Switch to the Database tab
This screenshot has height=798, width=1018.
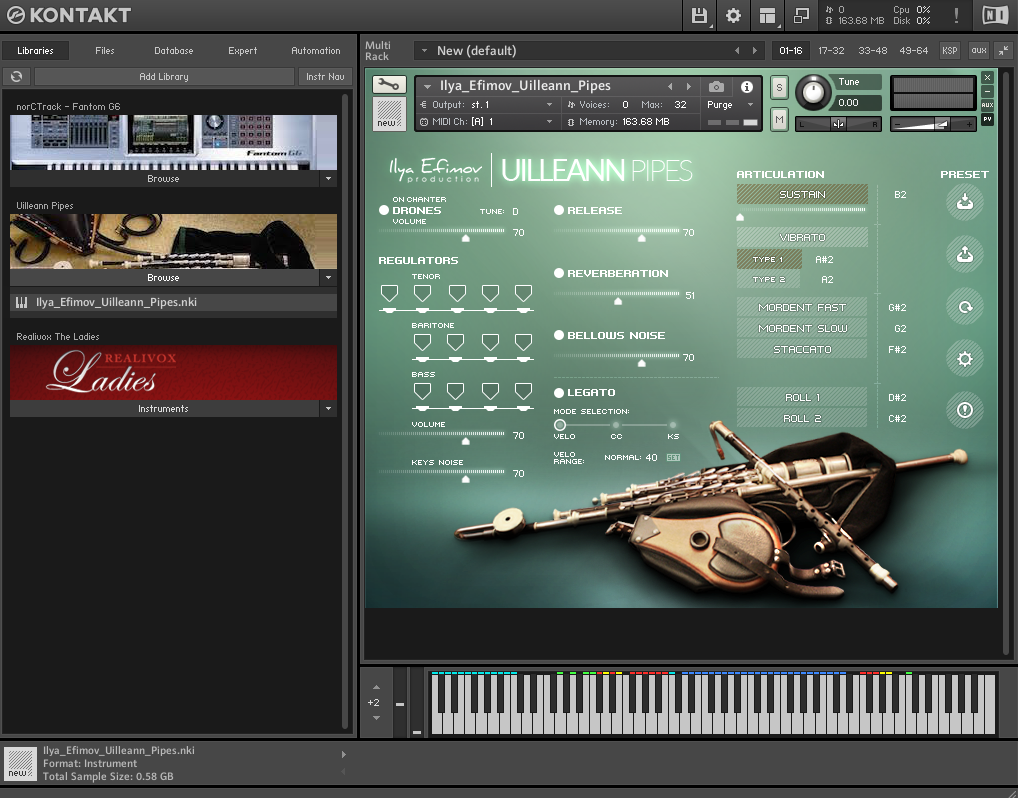(x=173, y=51)
